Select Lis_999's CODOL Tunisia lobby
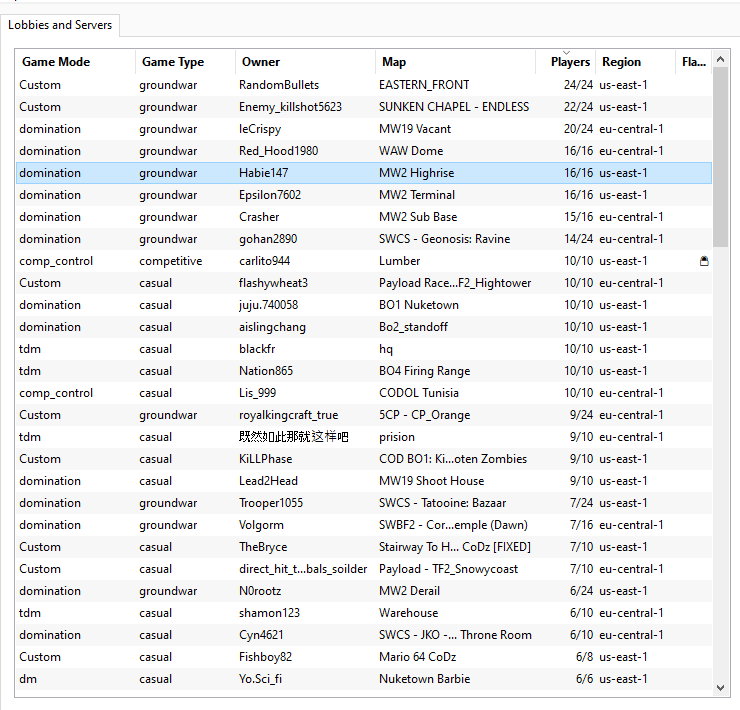 [364, 393]
